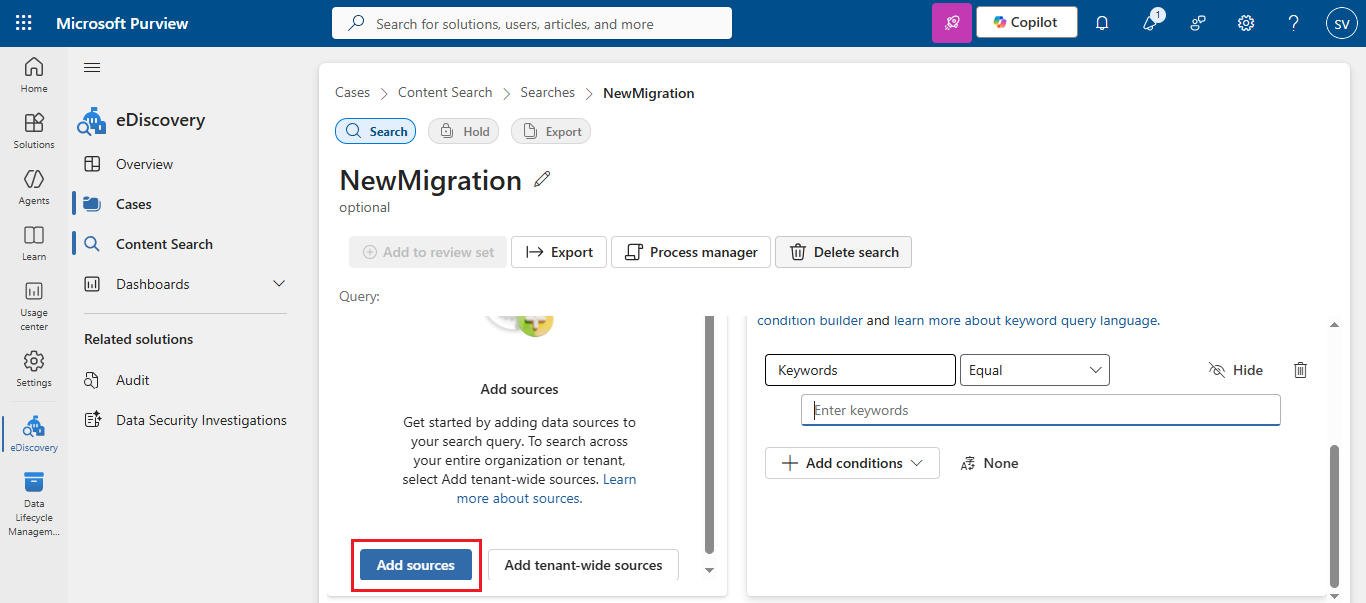The width and height of the screenshot is (1366, 603).
Task: Open the condition builder link
Action: tap(810, 320)
